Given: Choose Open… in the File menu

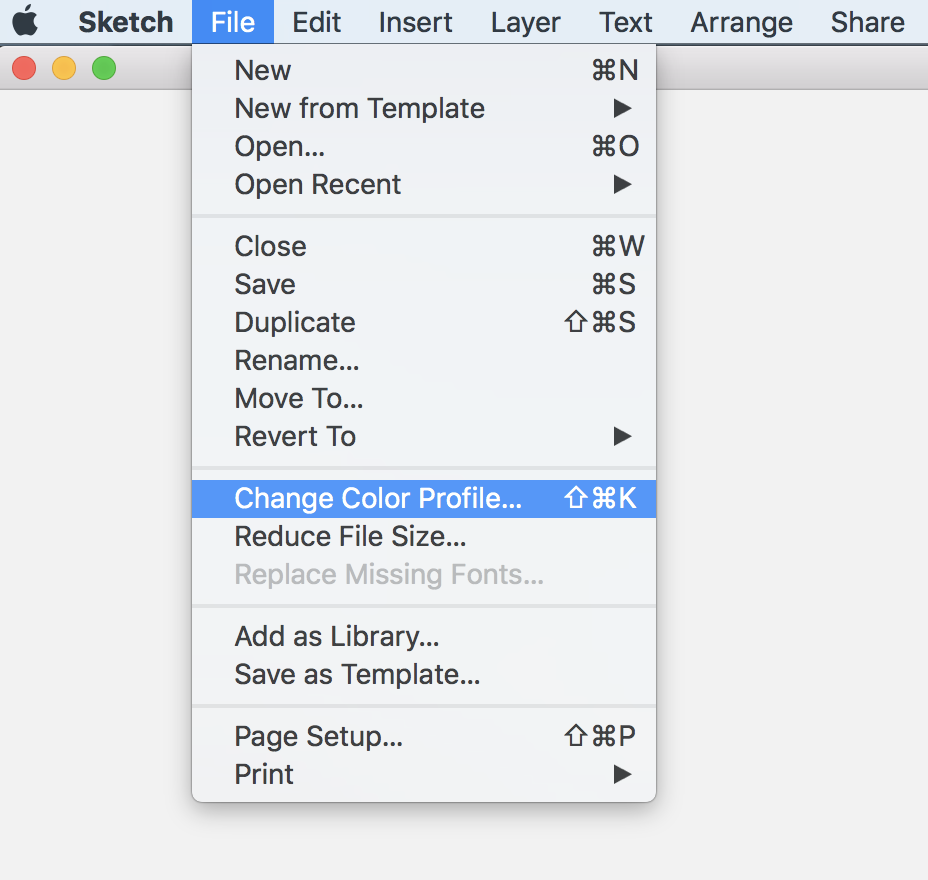Looking at the screenshot, I should 424,146.
